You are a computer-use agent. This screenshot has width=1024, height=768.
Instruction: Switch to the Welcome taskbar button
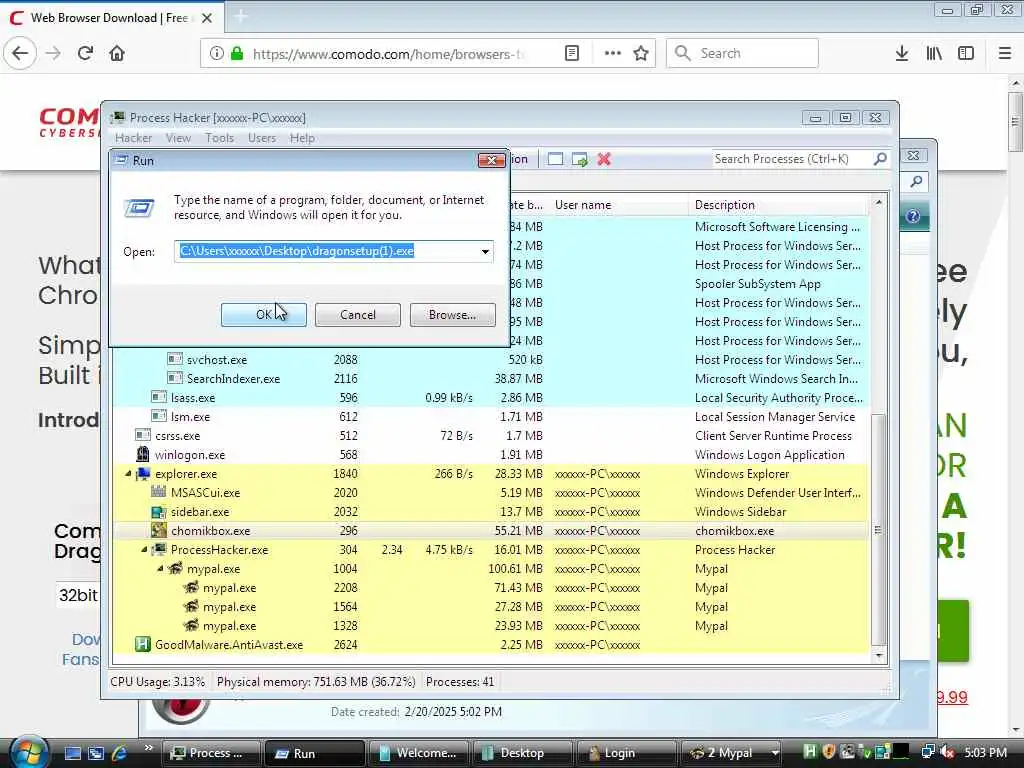coord(418,753)
